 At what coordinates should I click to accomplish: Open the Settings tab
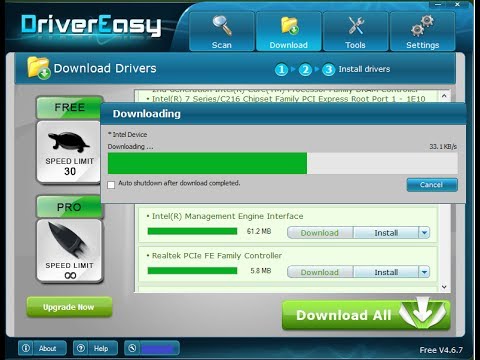[423, 31]
